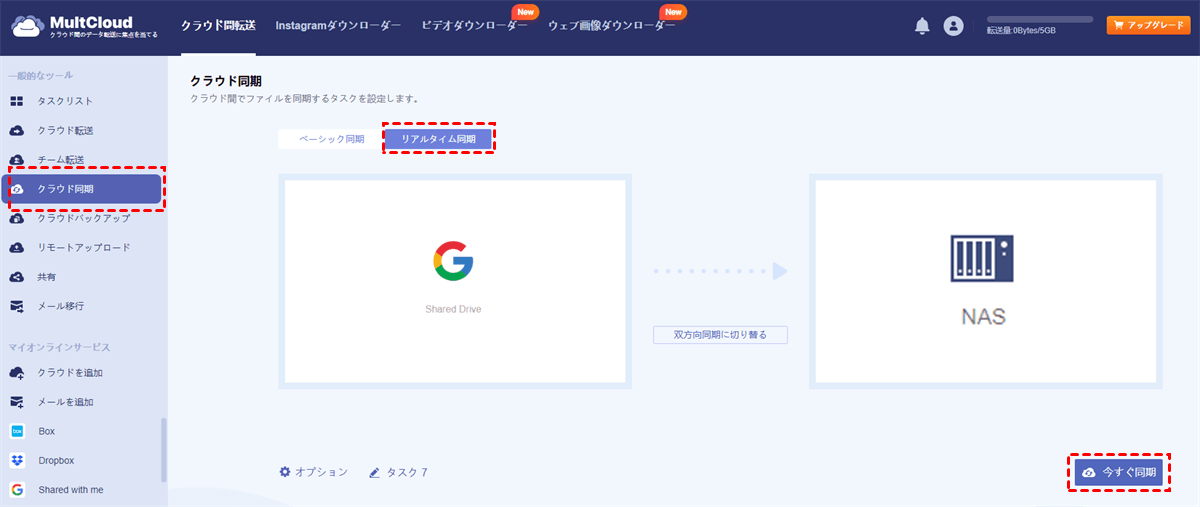Screen dimensions: 1200x507
Task: Open メール移行 in sidebar
Action: (x=61, y=306)
